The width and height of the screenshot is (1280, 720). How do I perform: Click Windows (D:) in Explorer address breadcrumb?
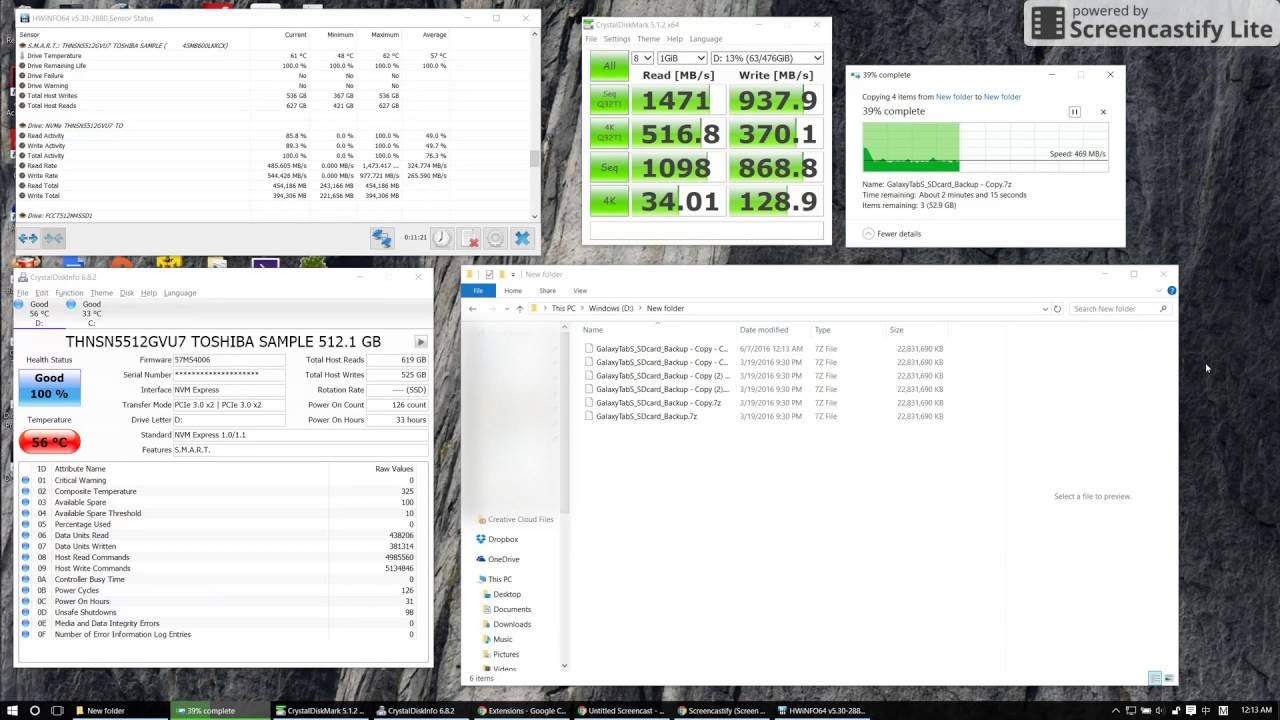click(x=611, y=309)
